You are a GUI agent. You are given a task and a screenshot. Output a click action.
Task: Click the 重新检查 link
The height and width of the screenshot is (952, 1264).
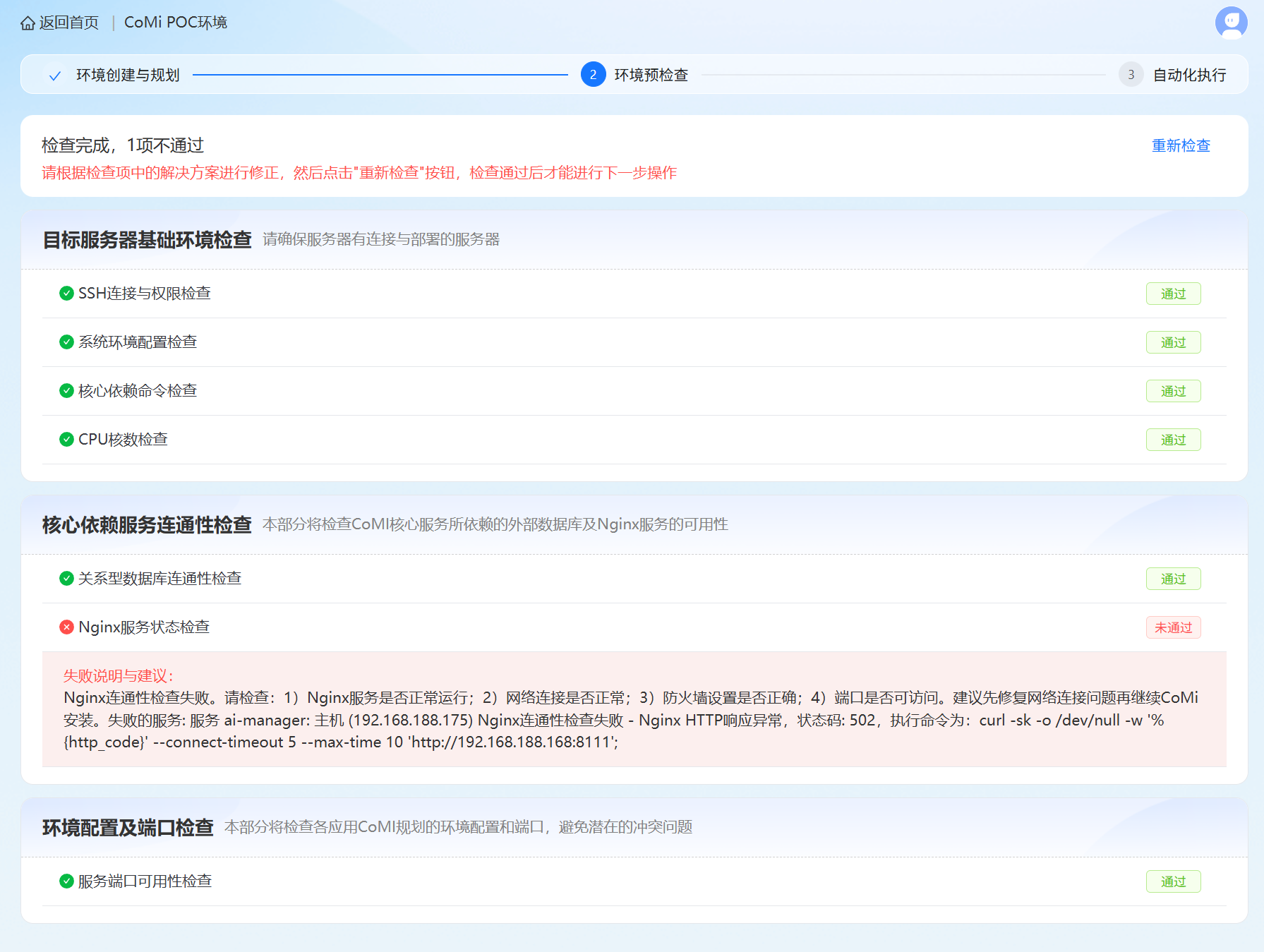point(1181,145)
